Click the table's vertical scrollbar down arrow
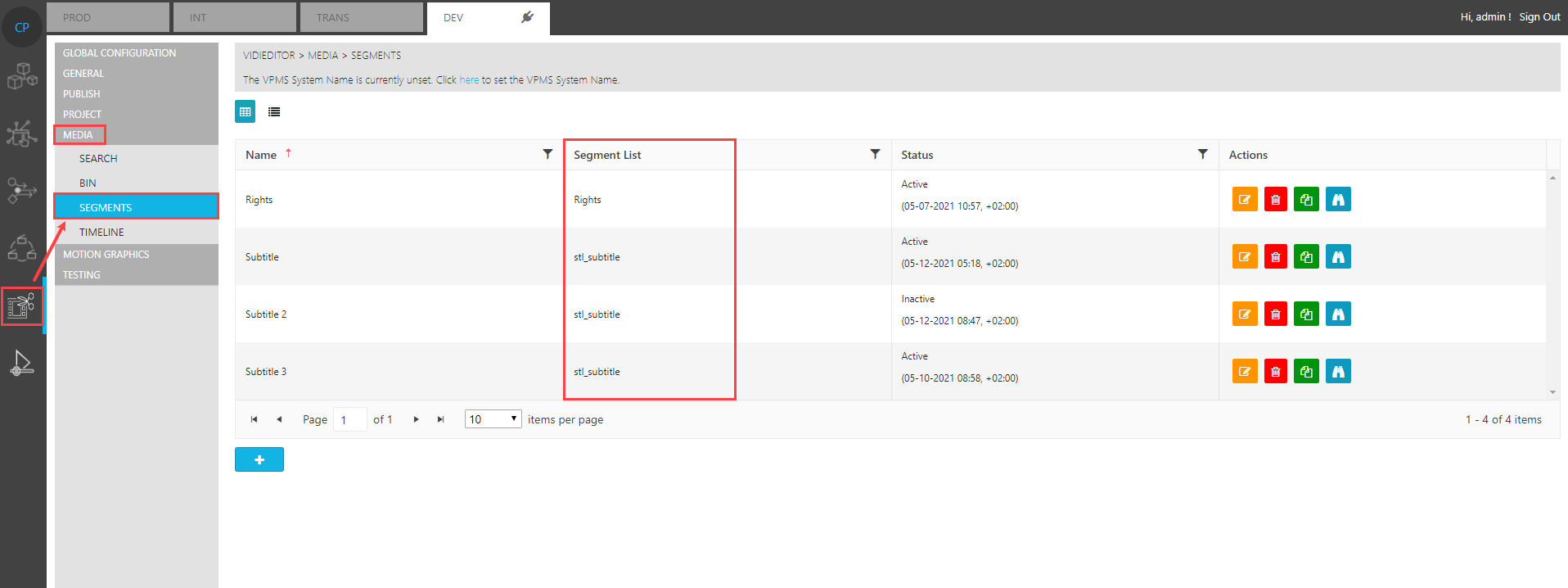 click(x=1552, y=392)
